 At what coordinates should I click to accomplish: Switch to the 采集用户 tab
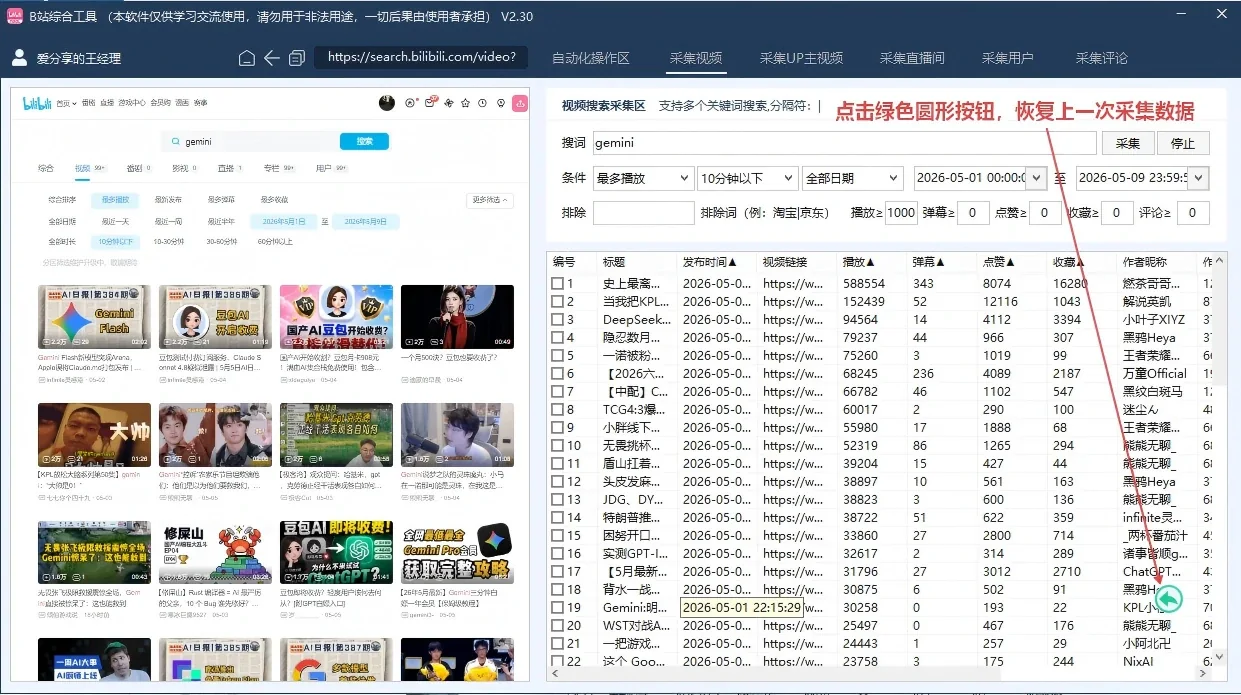pyautogui.click(x=1007, y=58)
